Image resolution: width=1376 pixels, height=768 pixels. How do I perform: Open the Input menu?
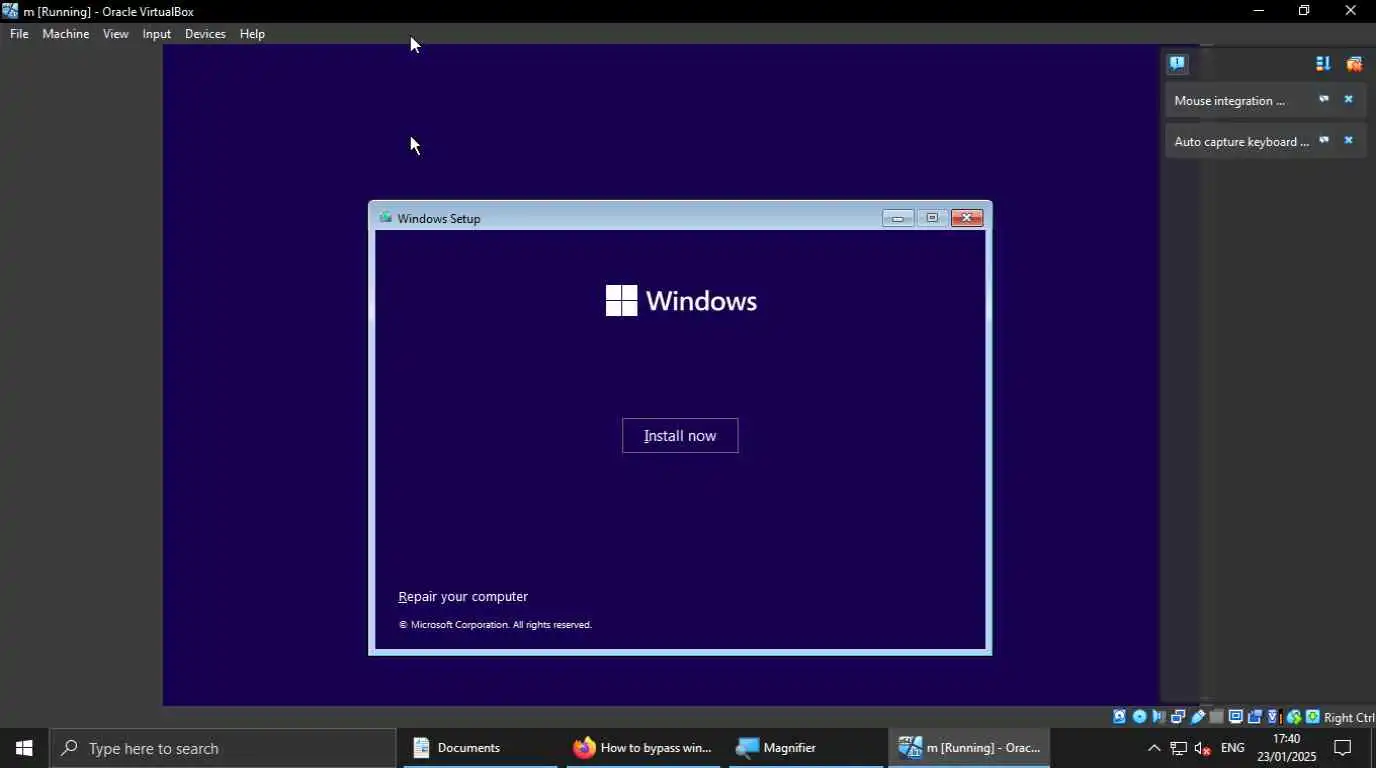pos(157,34)
